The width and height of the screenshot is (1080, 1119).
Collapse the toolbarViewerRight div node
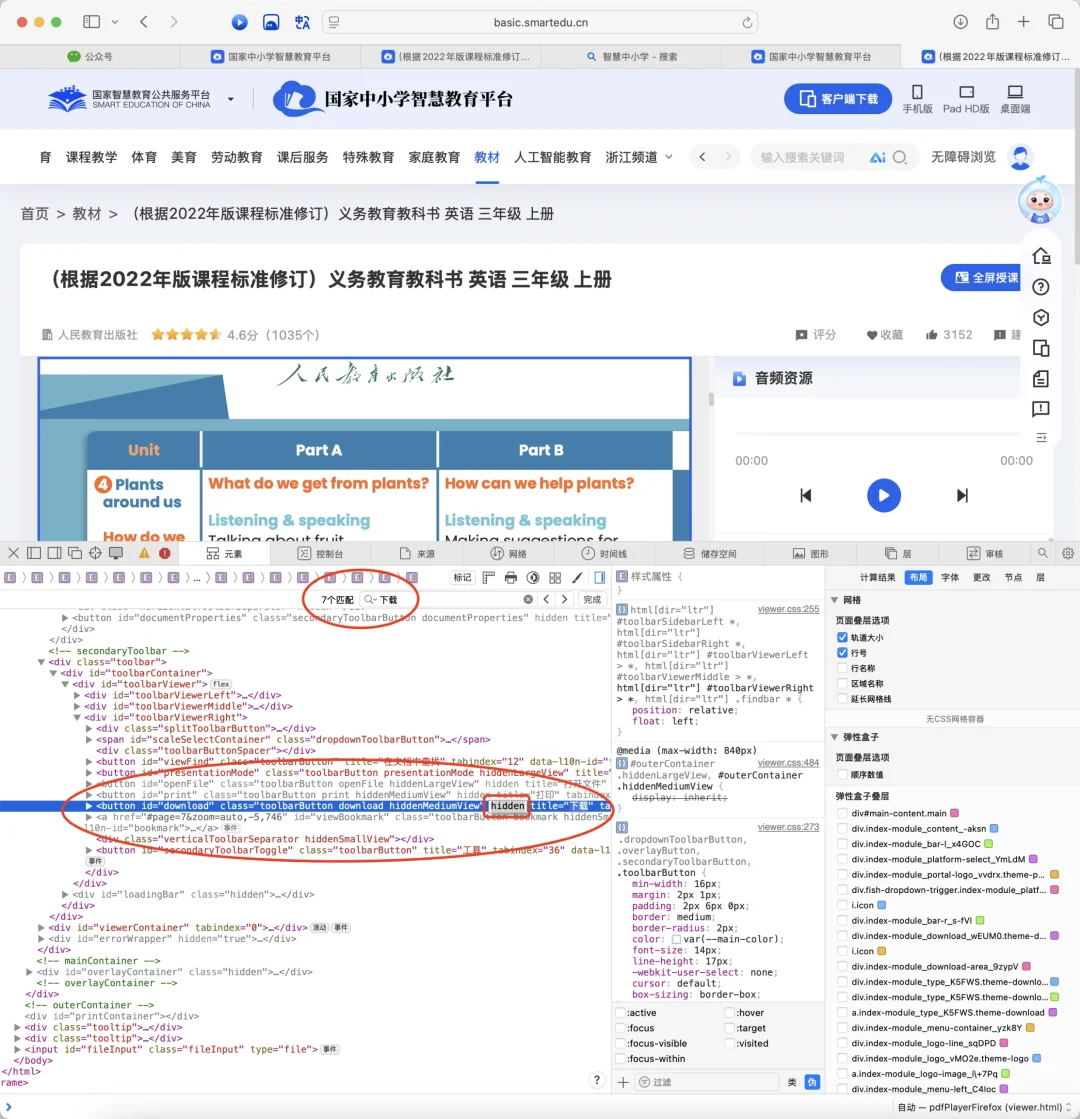coord(77,717)
